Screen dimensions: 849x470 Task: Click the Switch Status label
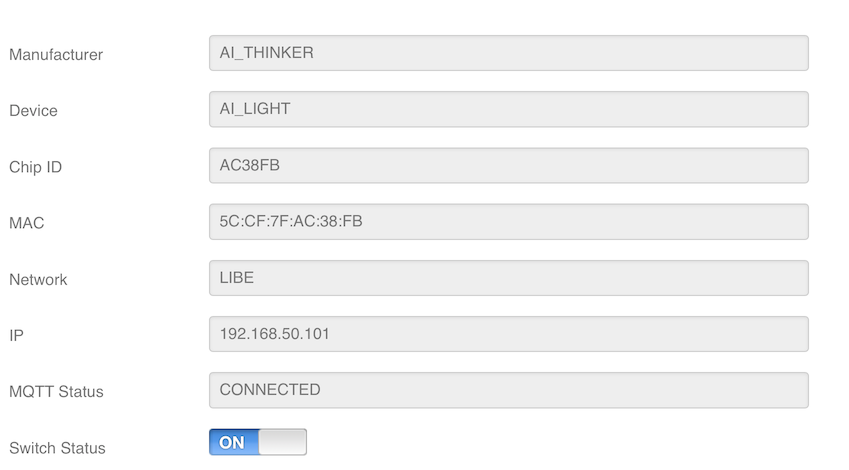57,448
